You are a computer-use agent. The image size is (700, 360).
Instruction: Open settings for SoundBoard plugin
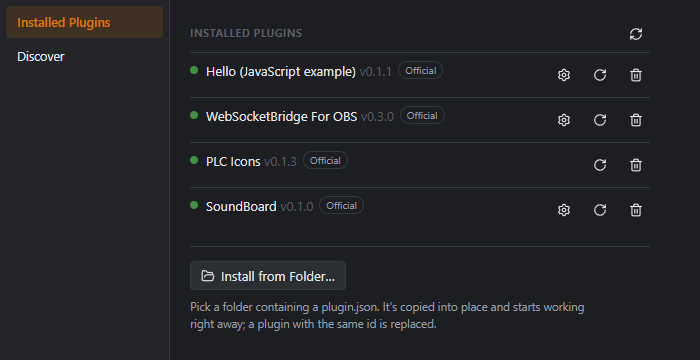(x=564, y=210)
